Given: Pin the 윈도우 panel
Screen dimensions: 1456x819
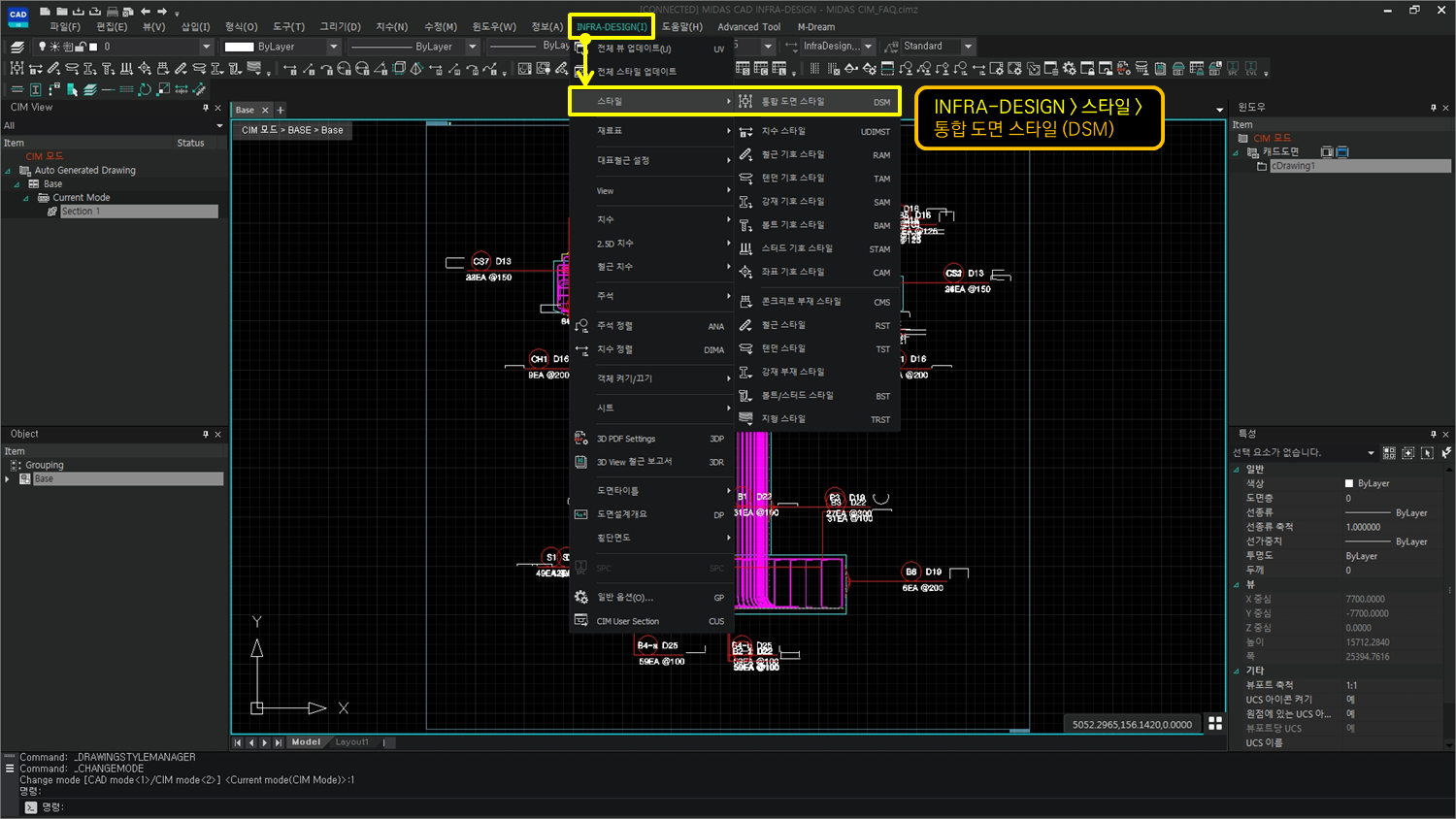Looking at the screenshot, I should [x=1433, y=108].
